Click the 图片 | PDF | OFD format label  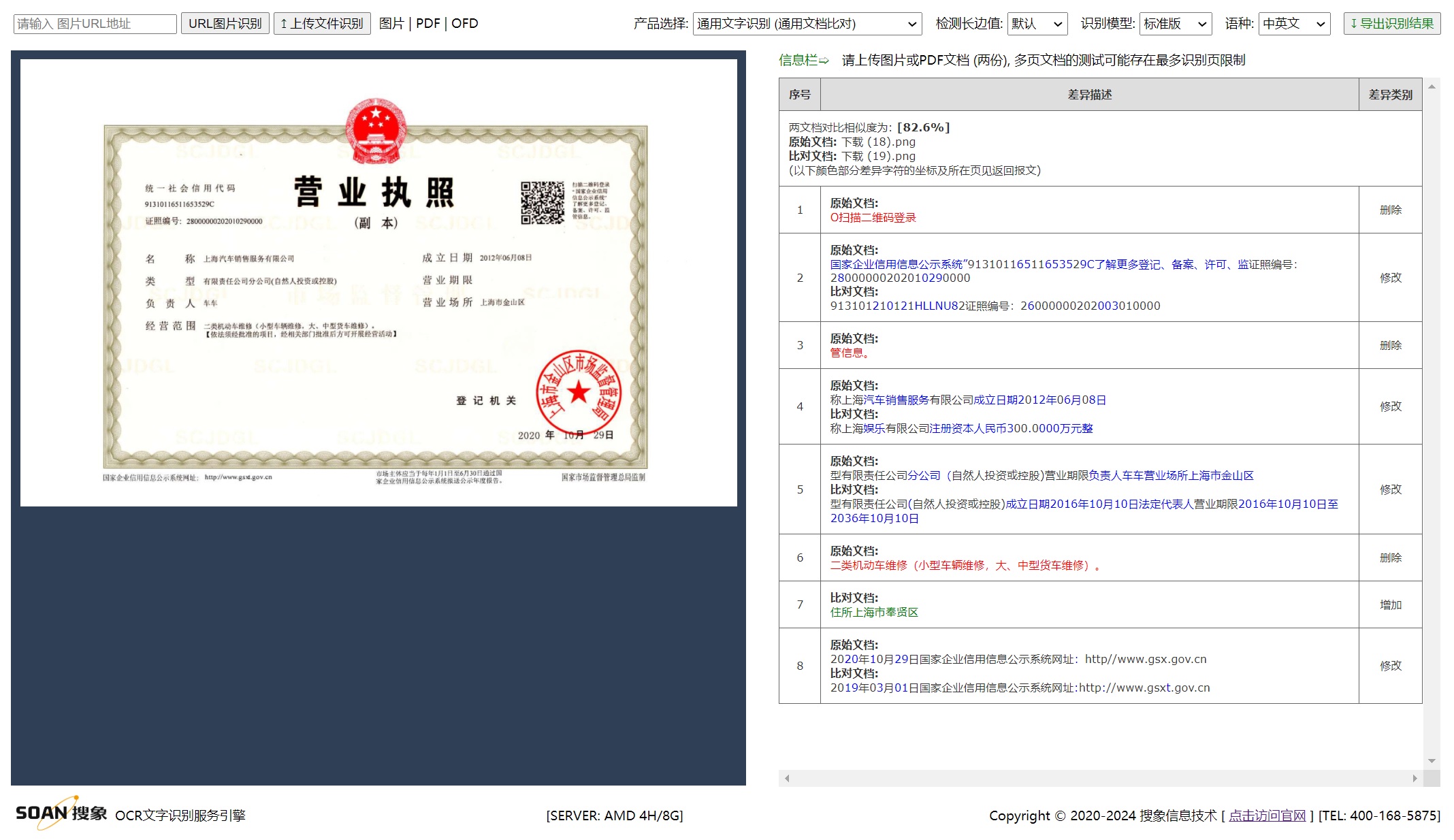coord(428,24)
